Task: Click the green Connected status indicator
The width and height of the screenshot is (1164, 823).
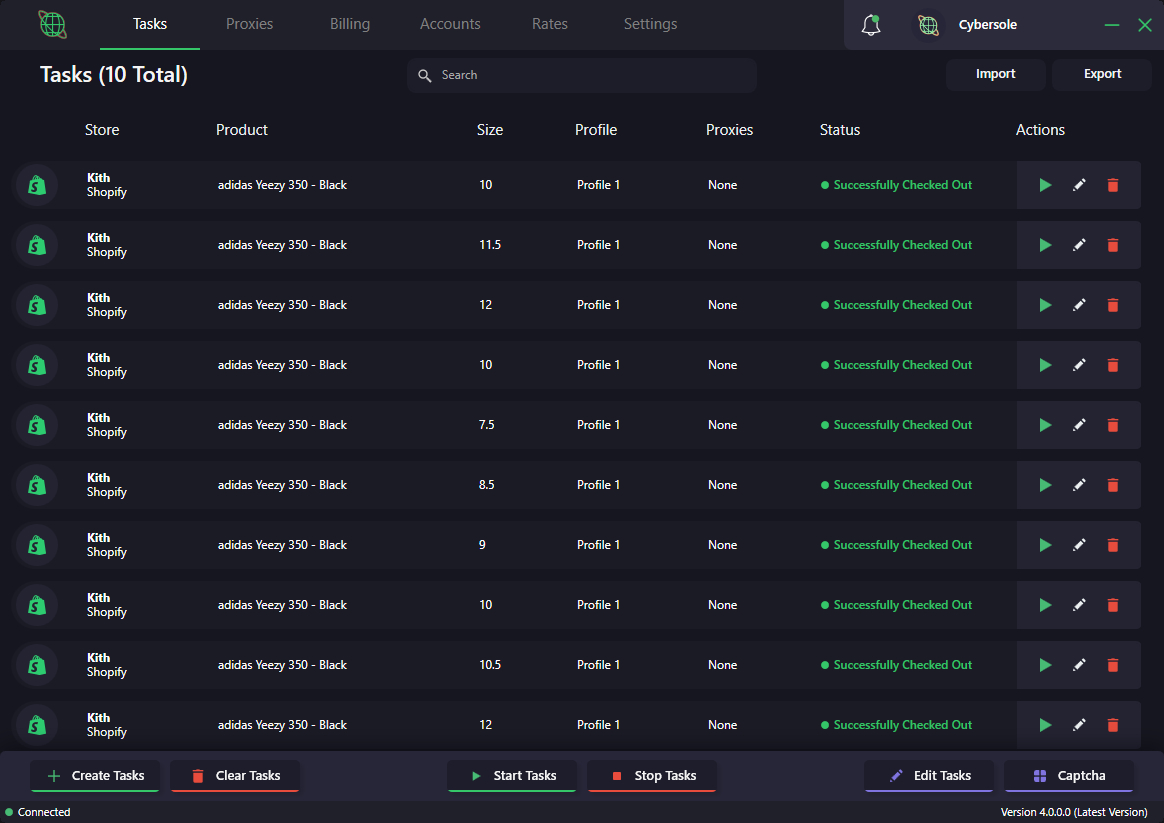Action: [x=10, y=812]
